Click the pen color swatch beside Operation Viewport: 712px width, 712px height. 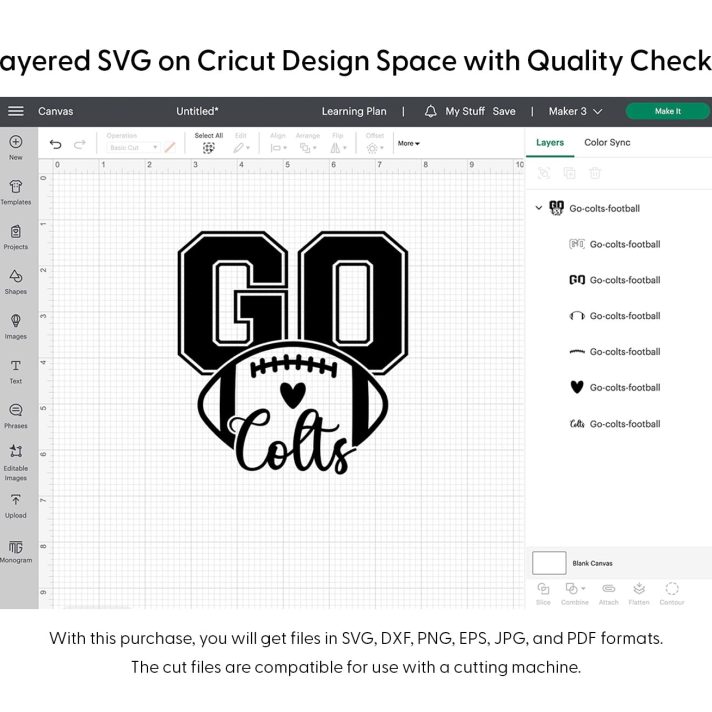tap(170, 148)
